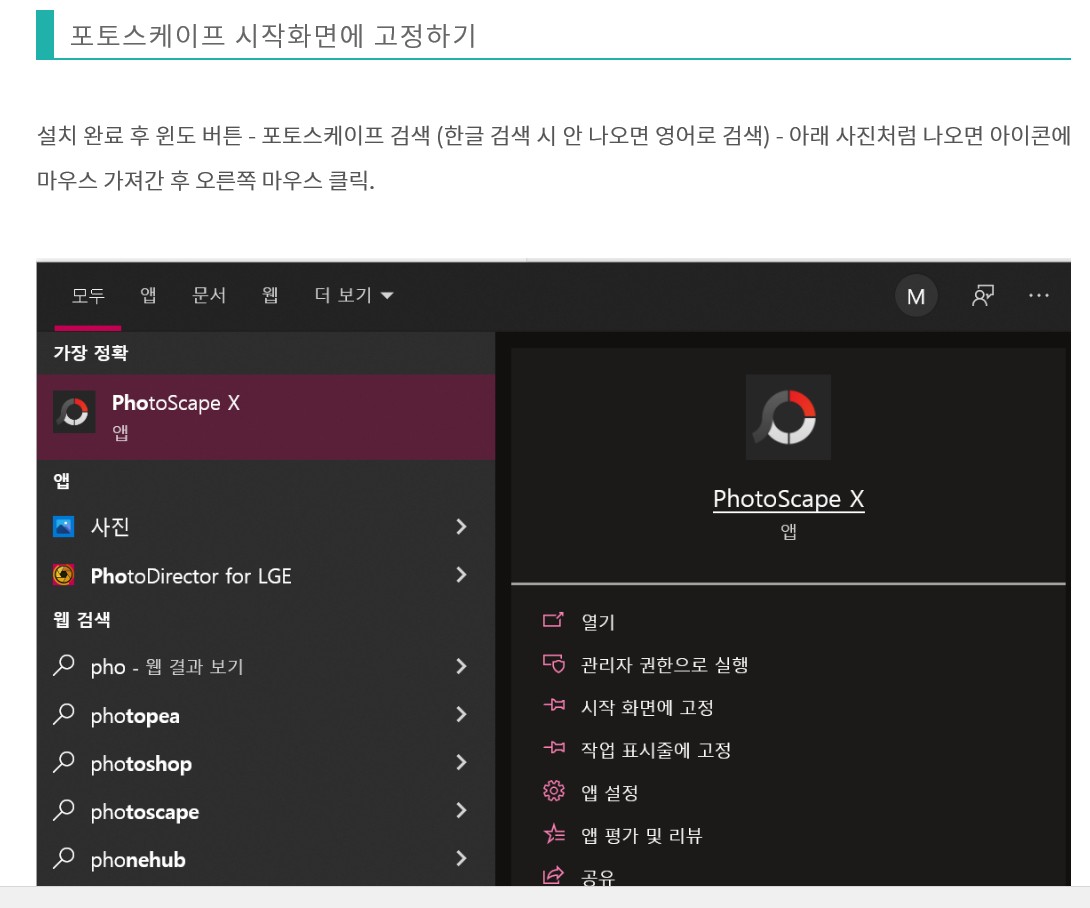Viewport: 1090px width, 908px height.
Task: Choose 작업 표시줄에 고정
Action: pyautogui.click(x=656, y=750)
